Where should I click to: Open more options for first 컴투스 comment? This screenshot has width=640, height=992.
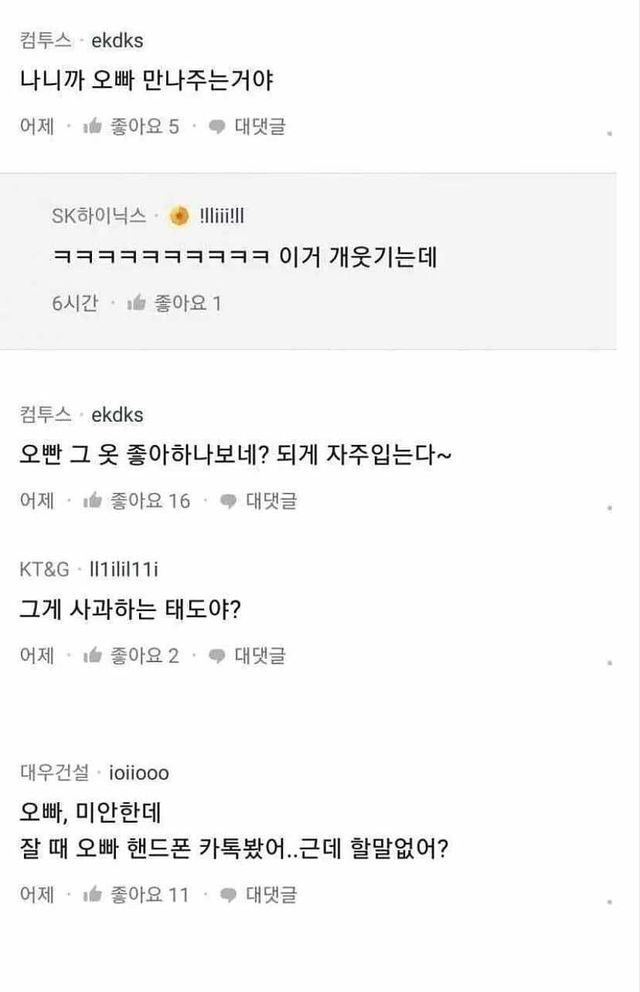coord(609,132)
